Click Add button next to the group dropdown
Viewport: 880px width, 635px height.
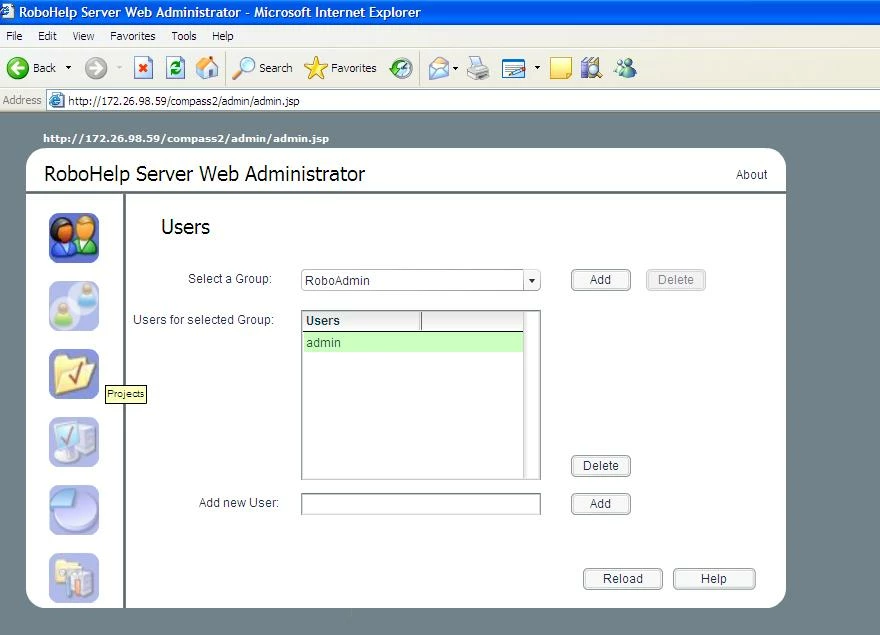[601, 280]
